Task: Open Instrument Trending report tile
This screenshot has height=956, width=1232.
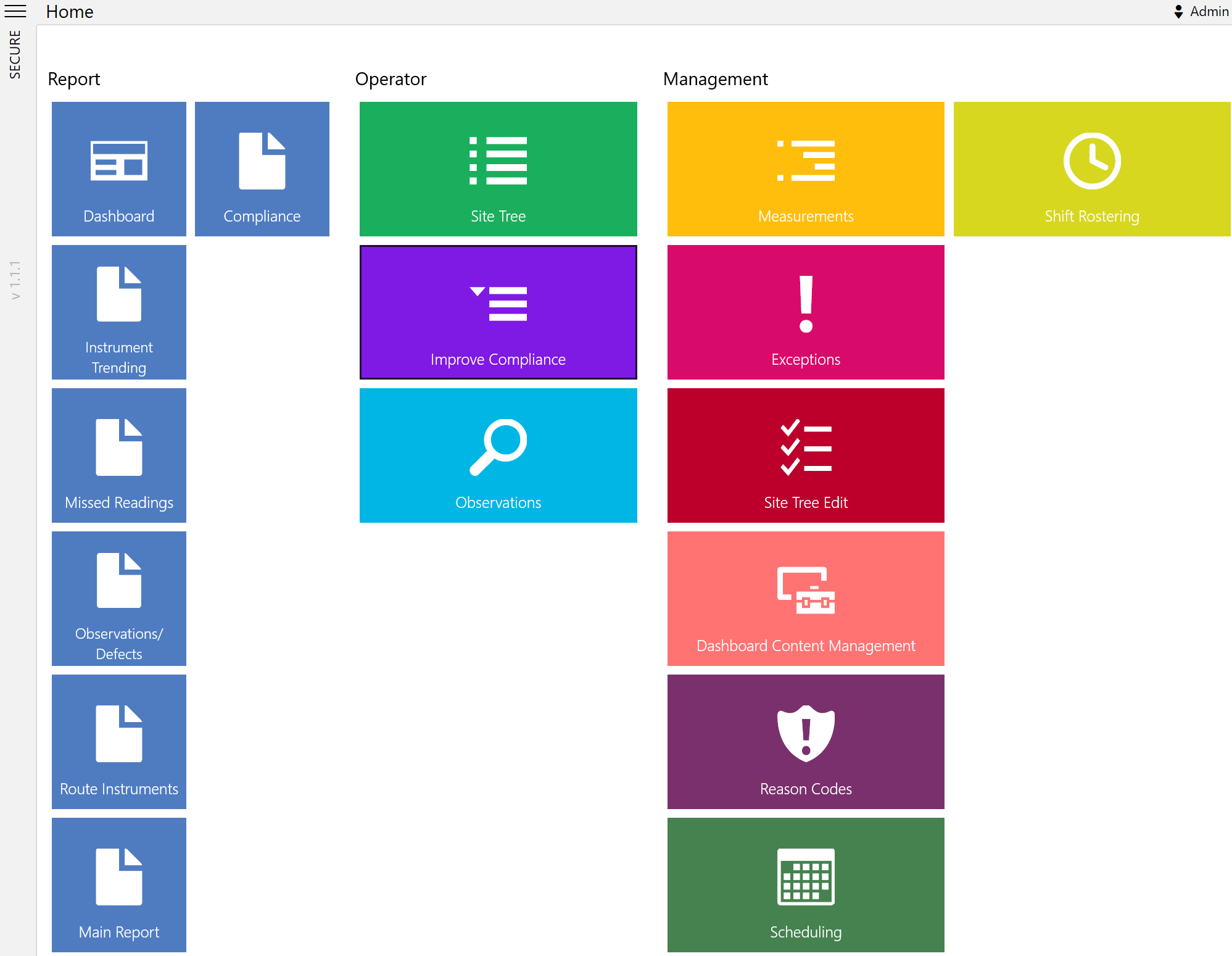Action: [x=119, y=312]
